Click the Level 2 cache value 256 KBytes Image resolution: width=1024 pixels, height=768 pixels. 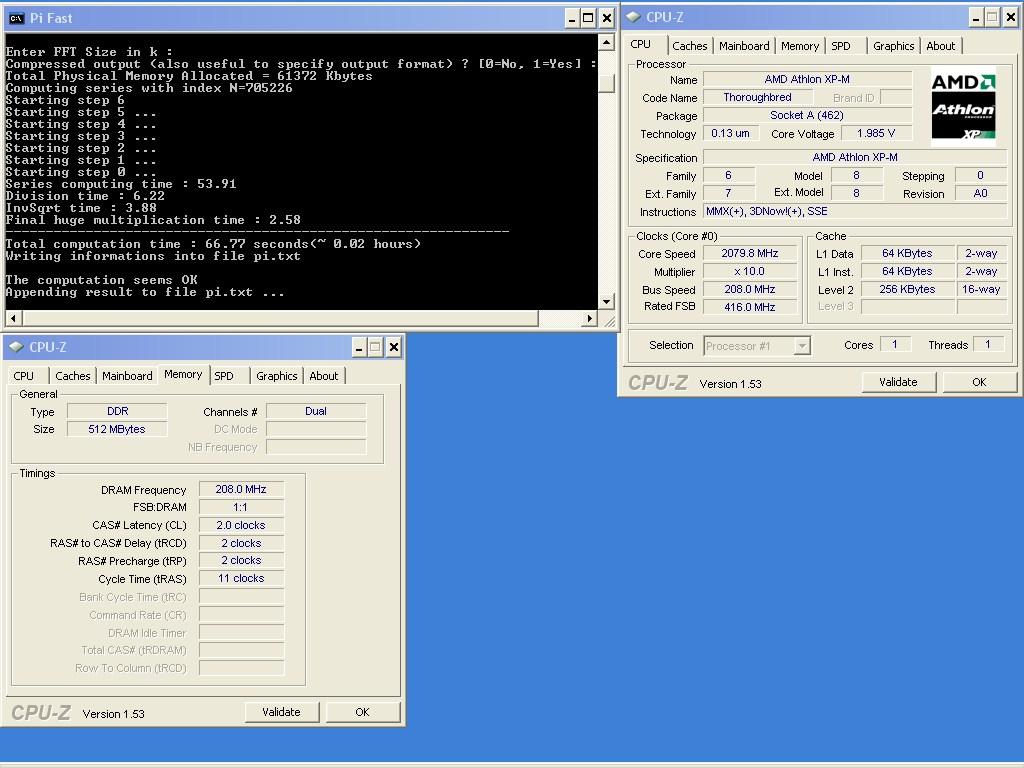(907, 289)
